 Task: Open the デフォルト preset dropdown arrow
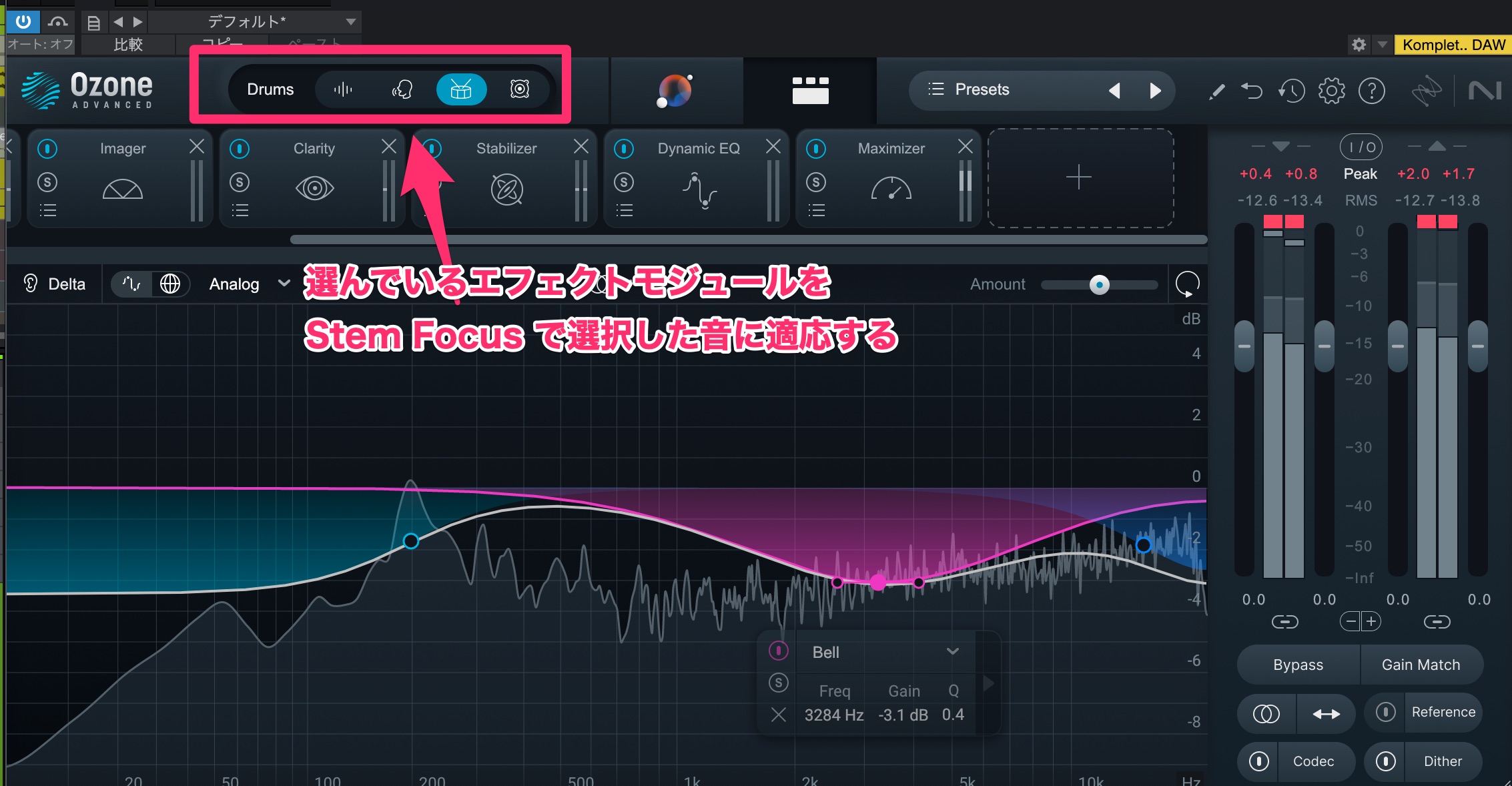350,22
